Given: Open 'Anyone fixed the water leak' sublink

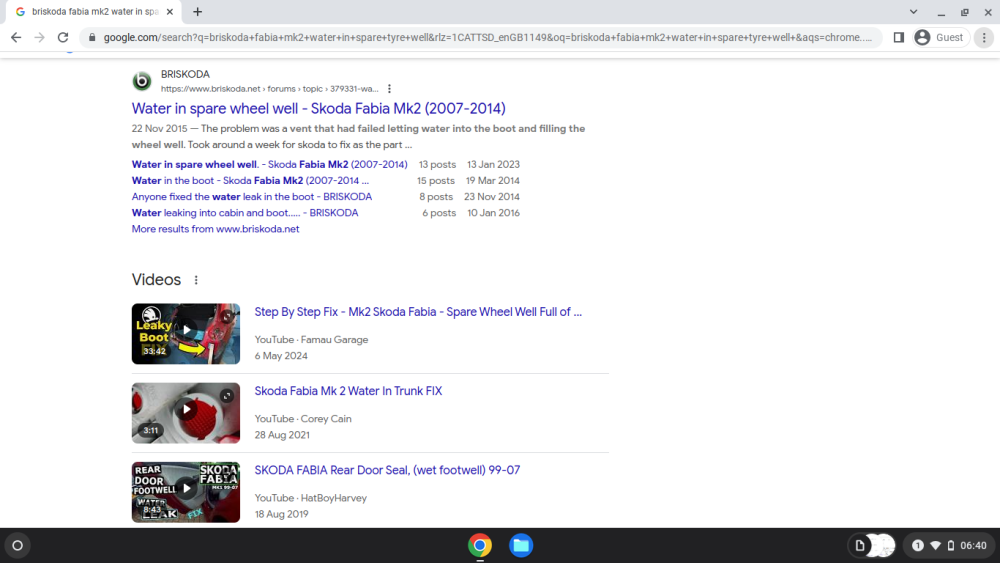Looking at the screenshot, I should point(252,196).
